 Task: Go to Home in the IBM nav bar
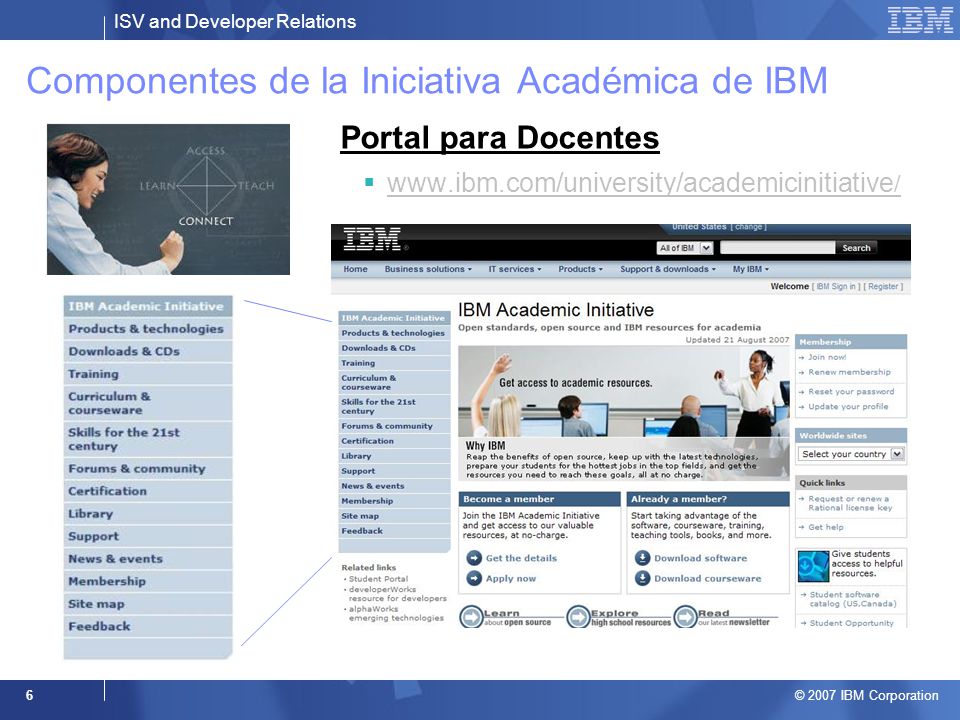click(355, 269)
